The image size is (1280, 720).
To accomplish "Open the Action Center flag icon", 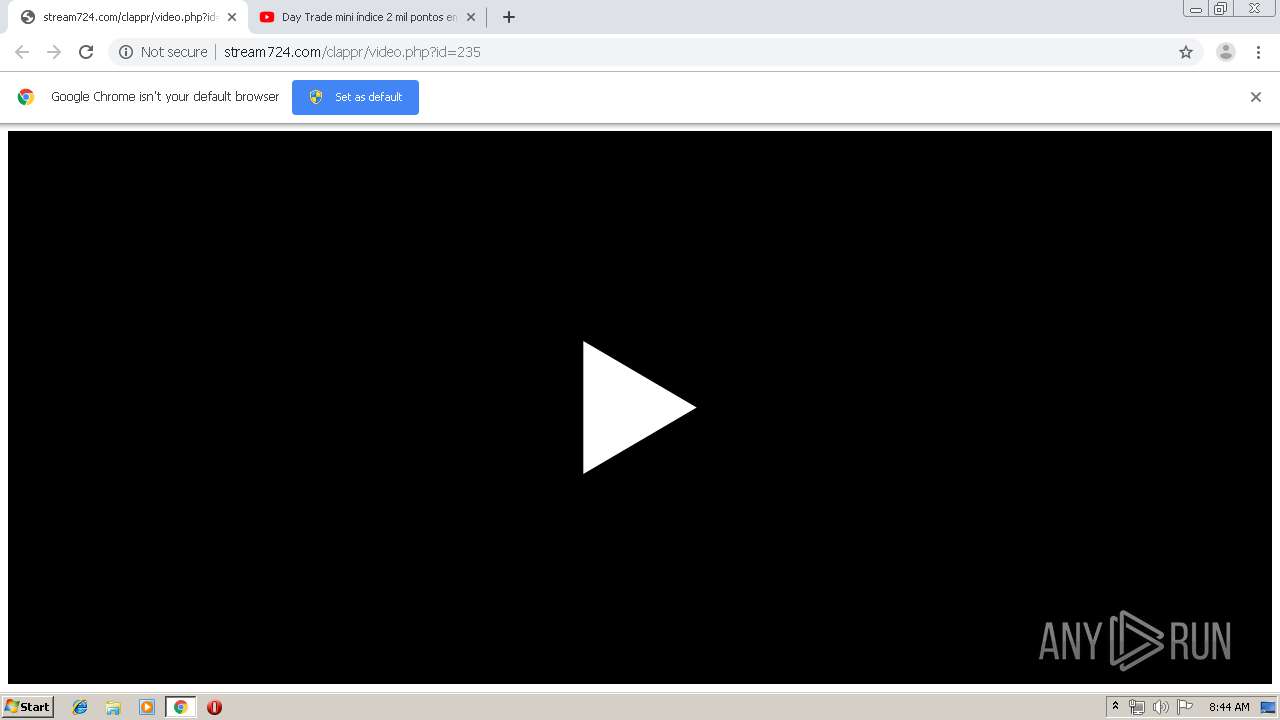I will pos(1185,707).
